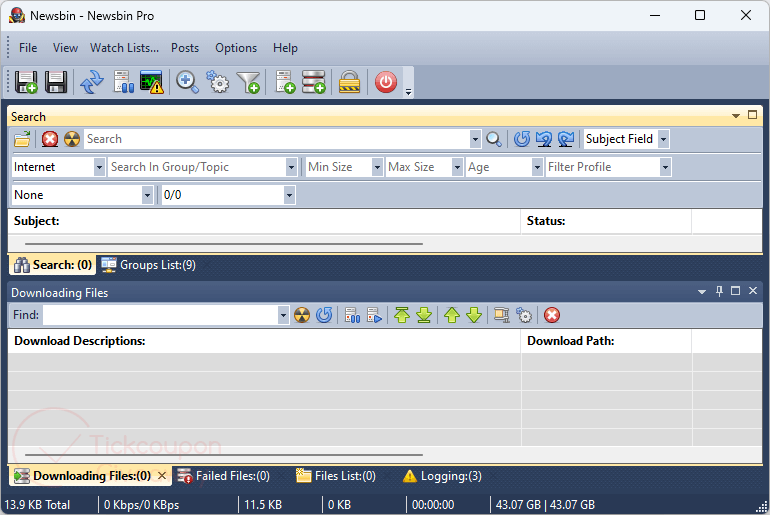Click the funnel add filter icon
Viewport: 770px width, 515px height.
click(248, 82)
